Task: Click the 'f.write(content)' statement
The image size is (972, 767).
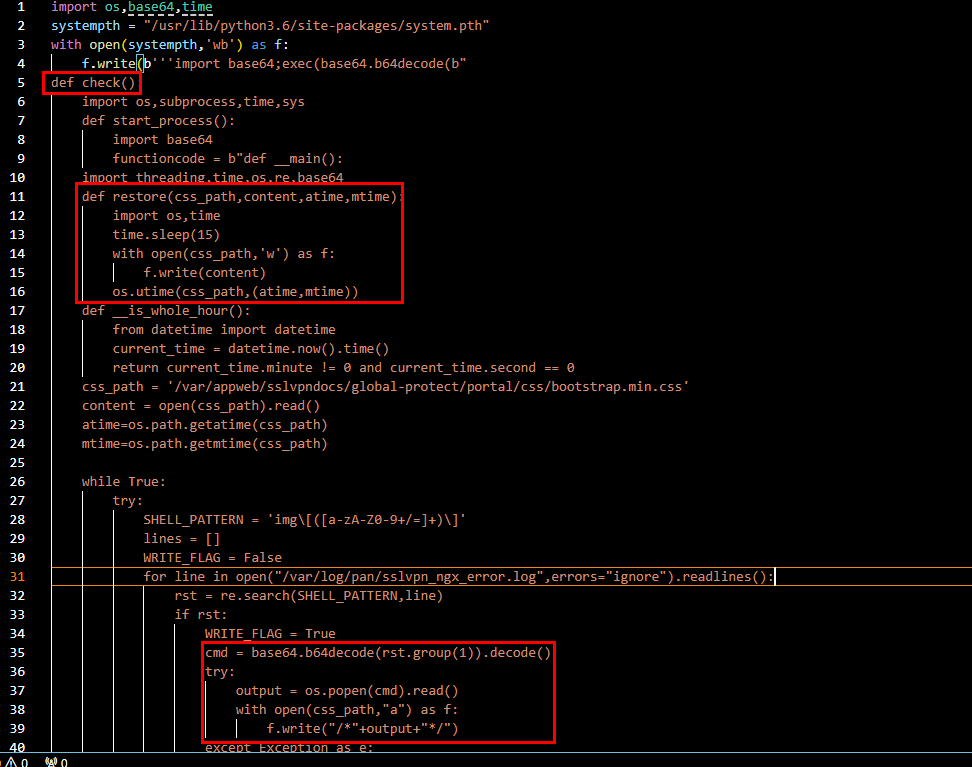Action: (x=205, y=272)
